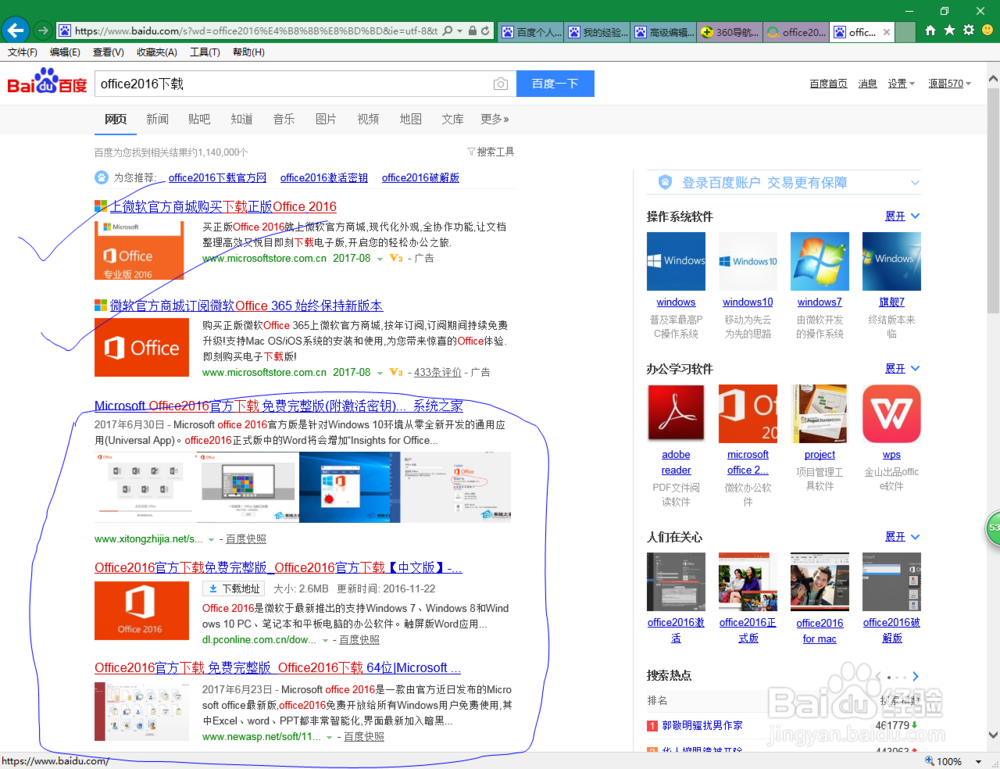1000x769 pixels.
Task: Click the 百度首页 link
Action: 828,84
